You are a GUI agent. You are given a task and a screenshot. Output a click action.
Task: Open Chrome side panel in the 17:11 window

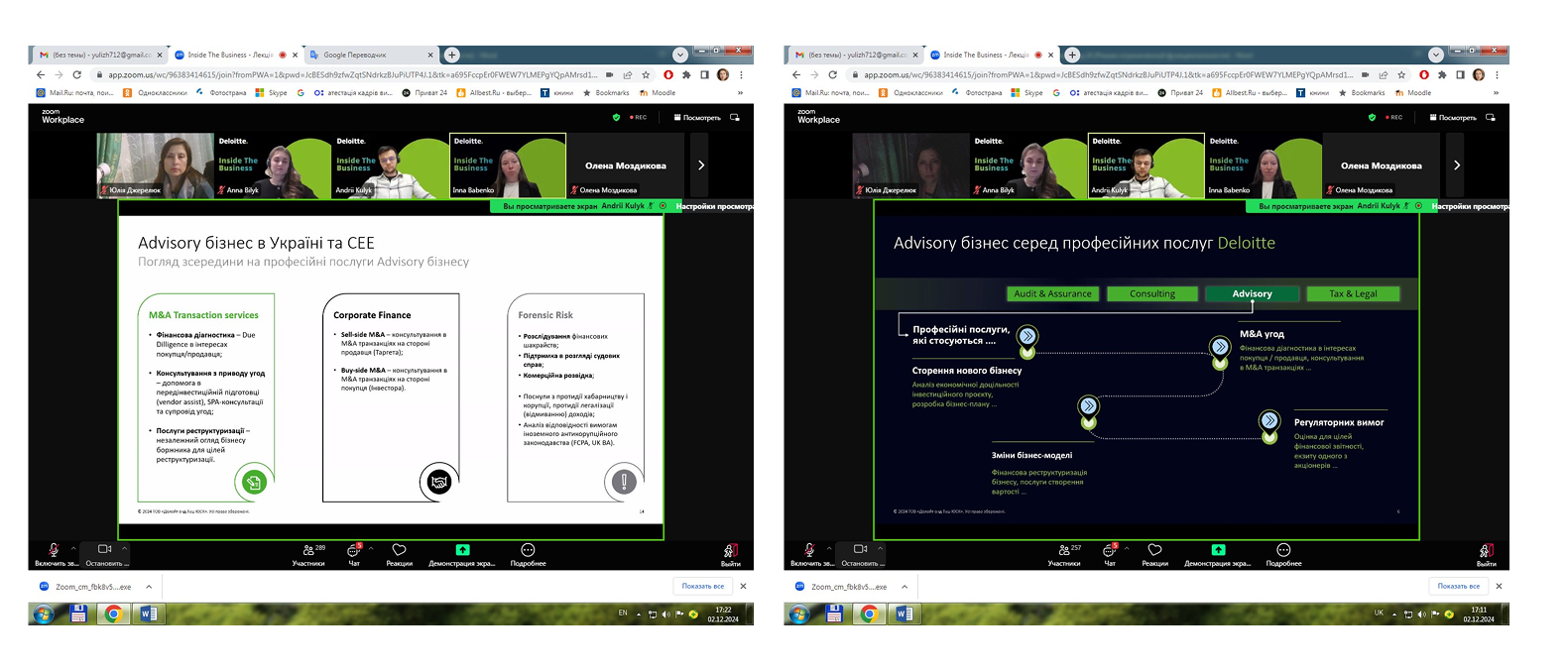tap(1460, 74)
